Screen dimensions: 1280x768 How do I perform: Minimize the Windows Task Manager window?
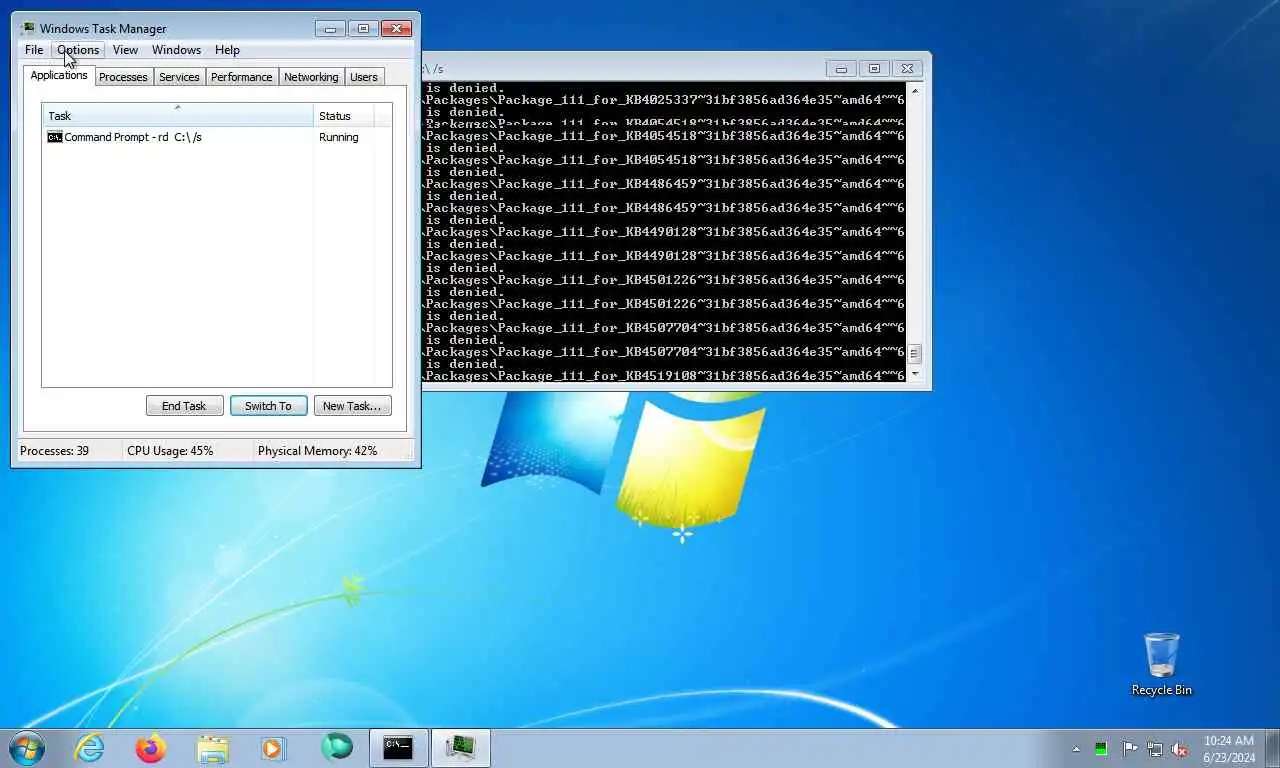pyautogui.click(x=330, y=28)
